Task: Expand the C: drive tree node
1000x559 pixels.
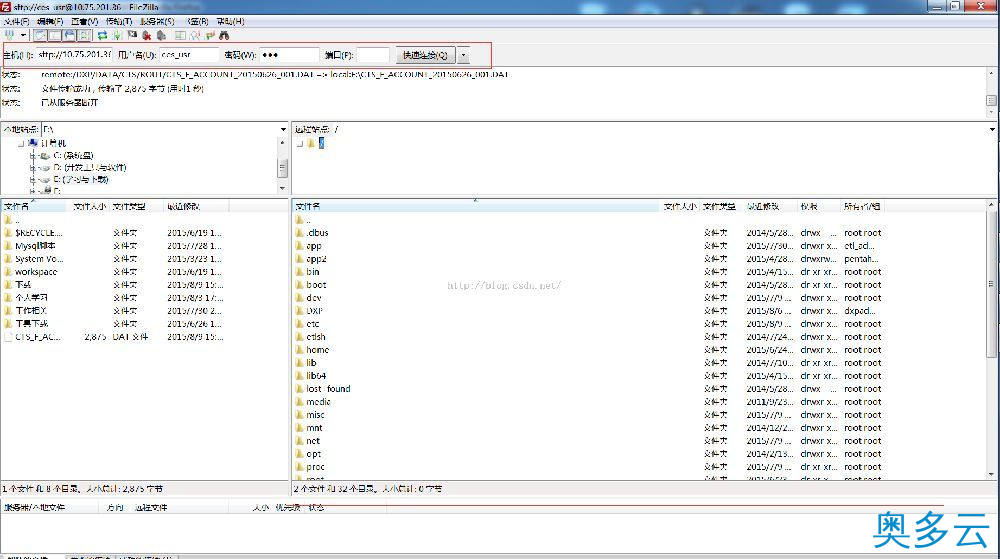Action: tap(33, 156)
